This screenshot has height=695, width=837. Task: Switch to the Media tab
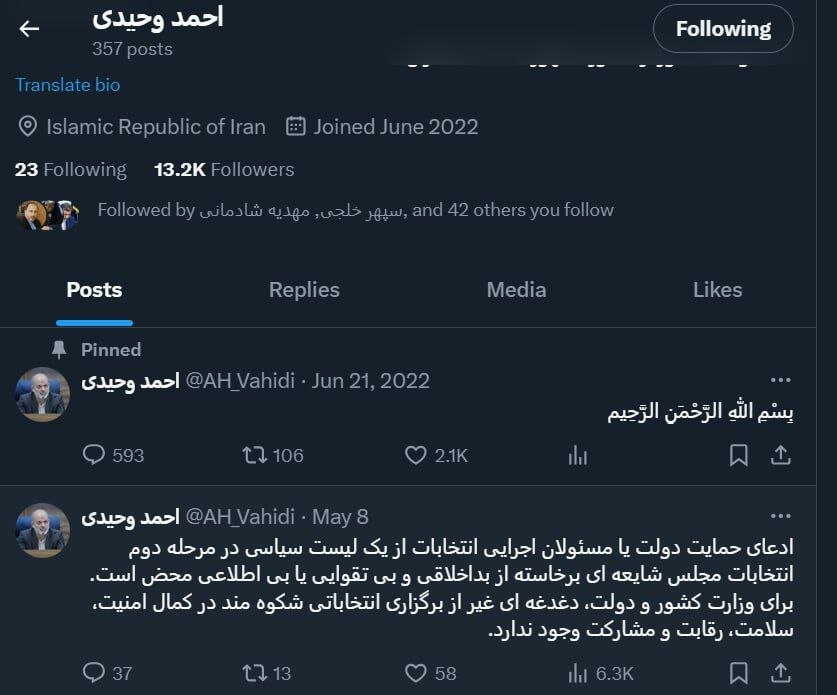click(516, 290)
